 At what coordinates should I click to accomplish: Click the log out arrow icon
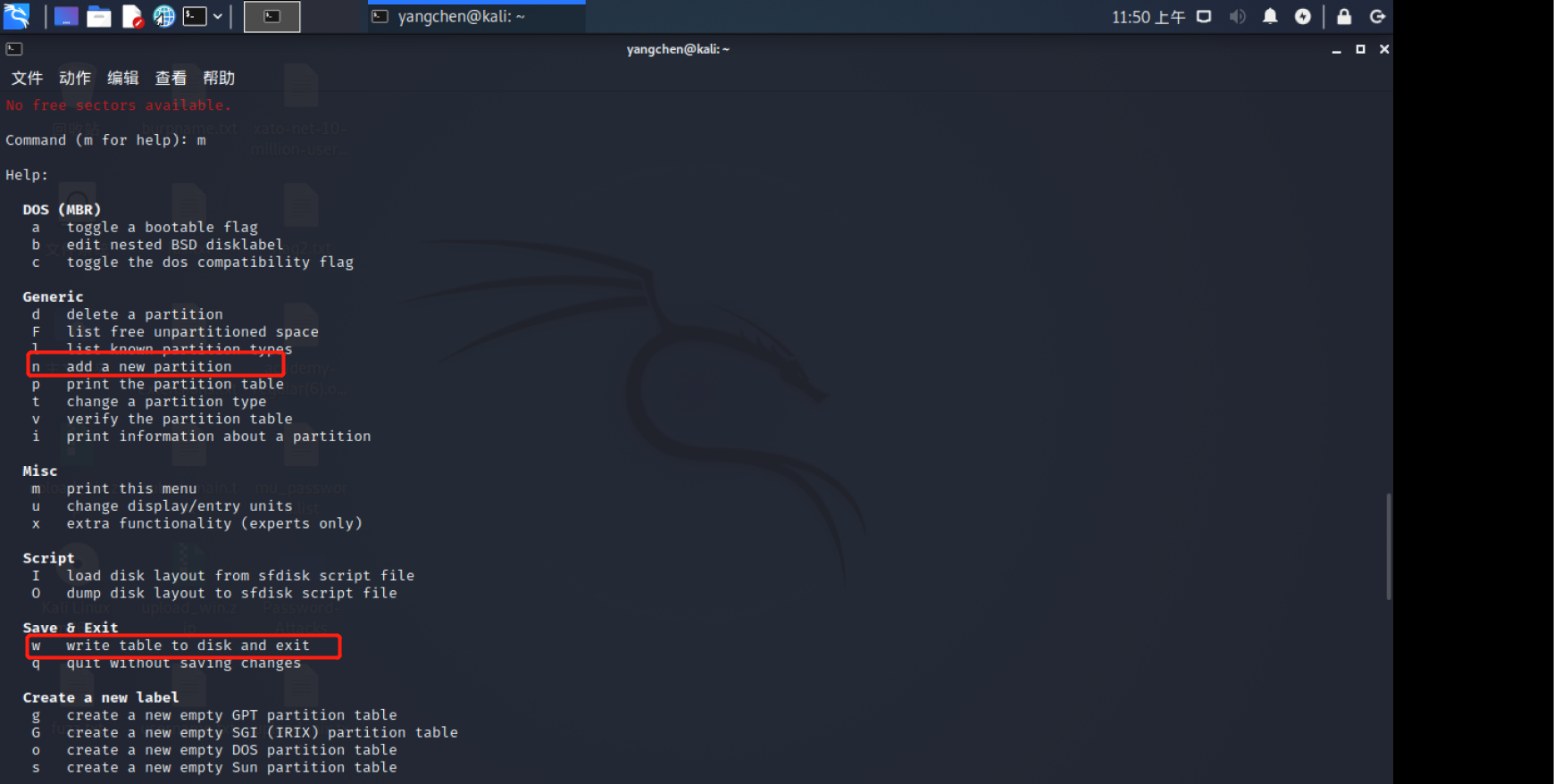[x=1377, y=16]
